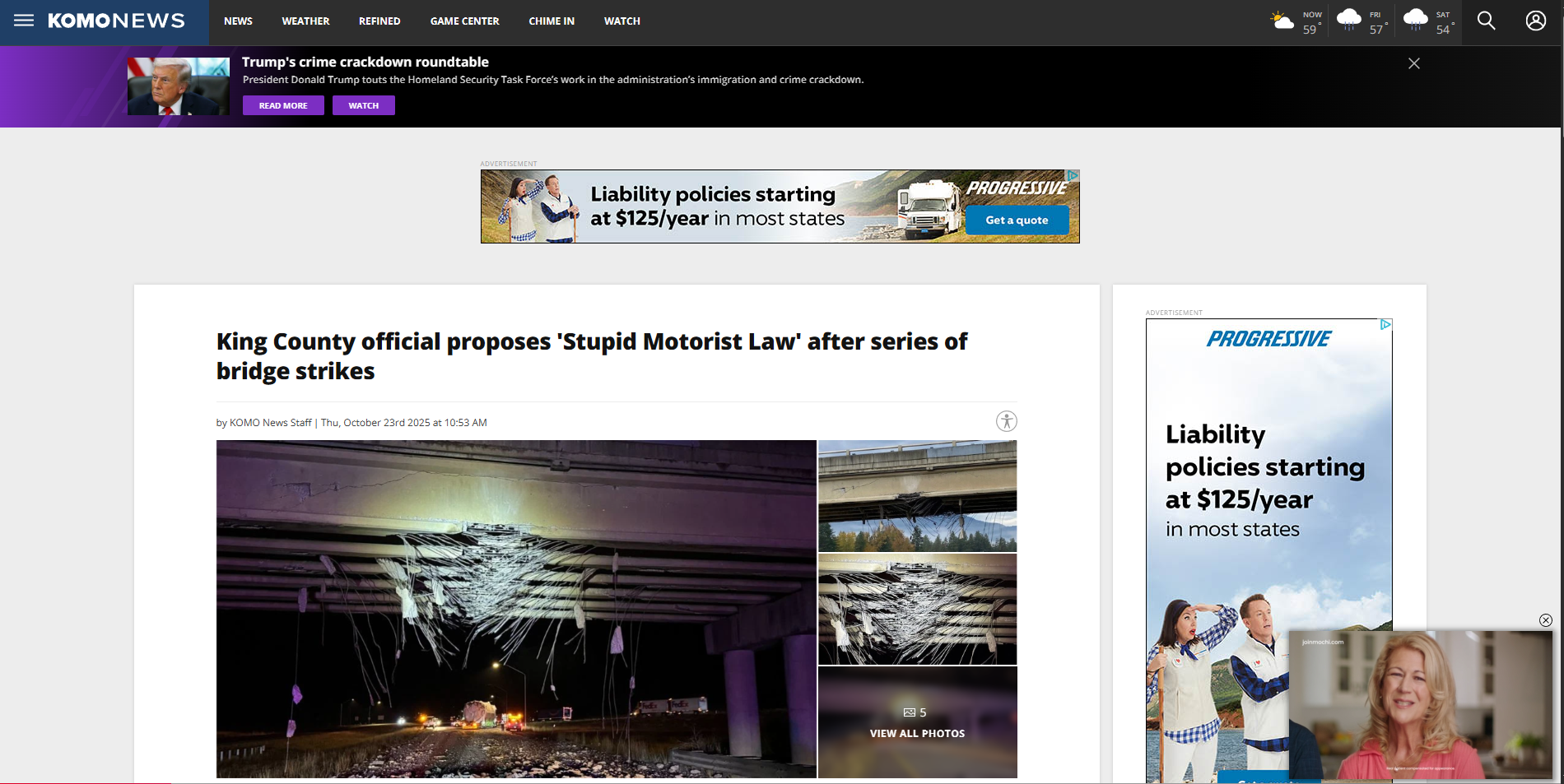Open the Weather menu
This screenshot has height=784, width=1564.
coord(305,21)
